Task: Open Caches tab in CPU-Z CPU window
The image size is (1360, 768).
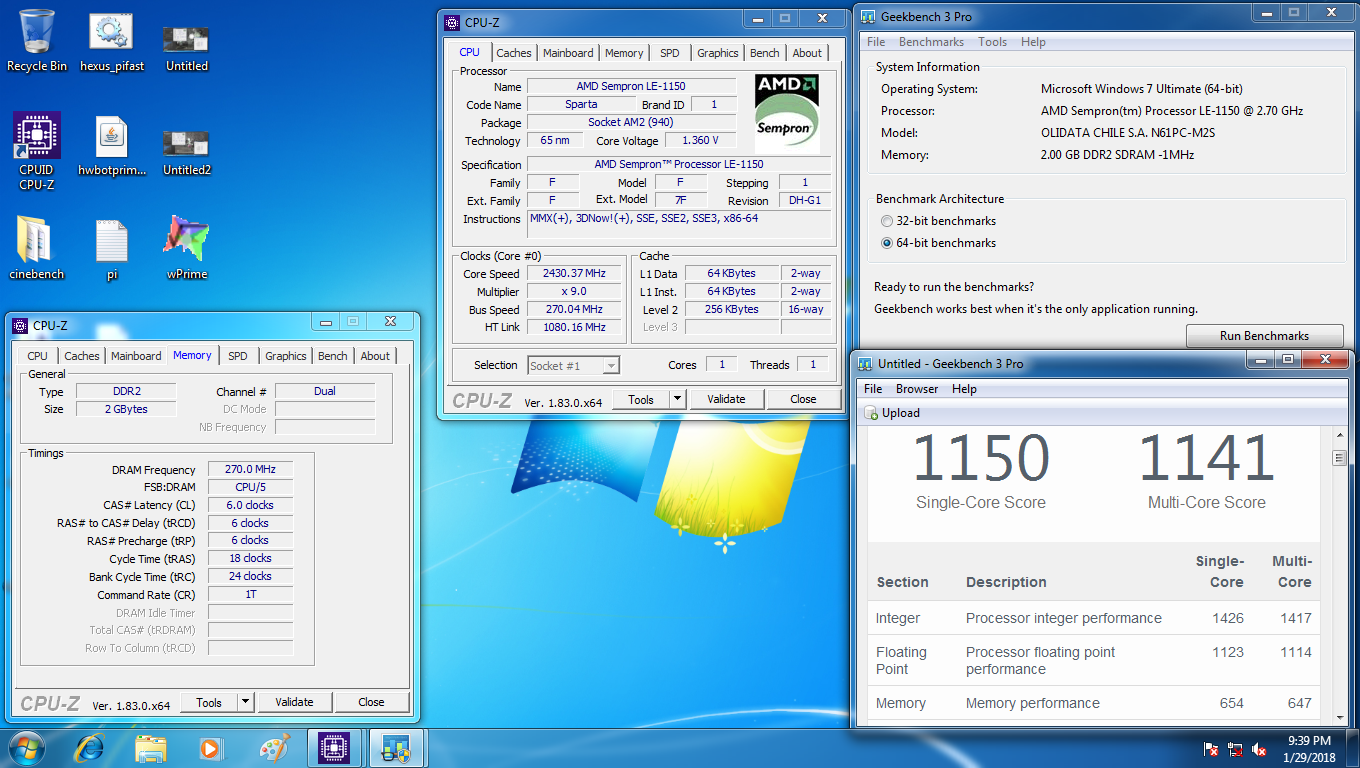Action: pyautogui.click(x=514, y=53)
